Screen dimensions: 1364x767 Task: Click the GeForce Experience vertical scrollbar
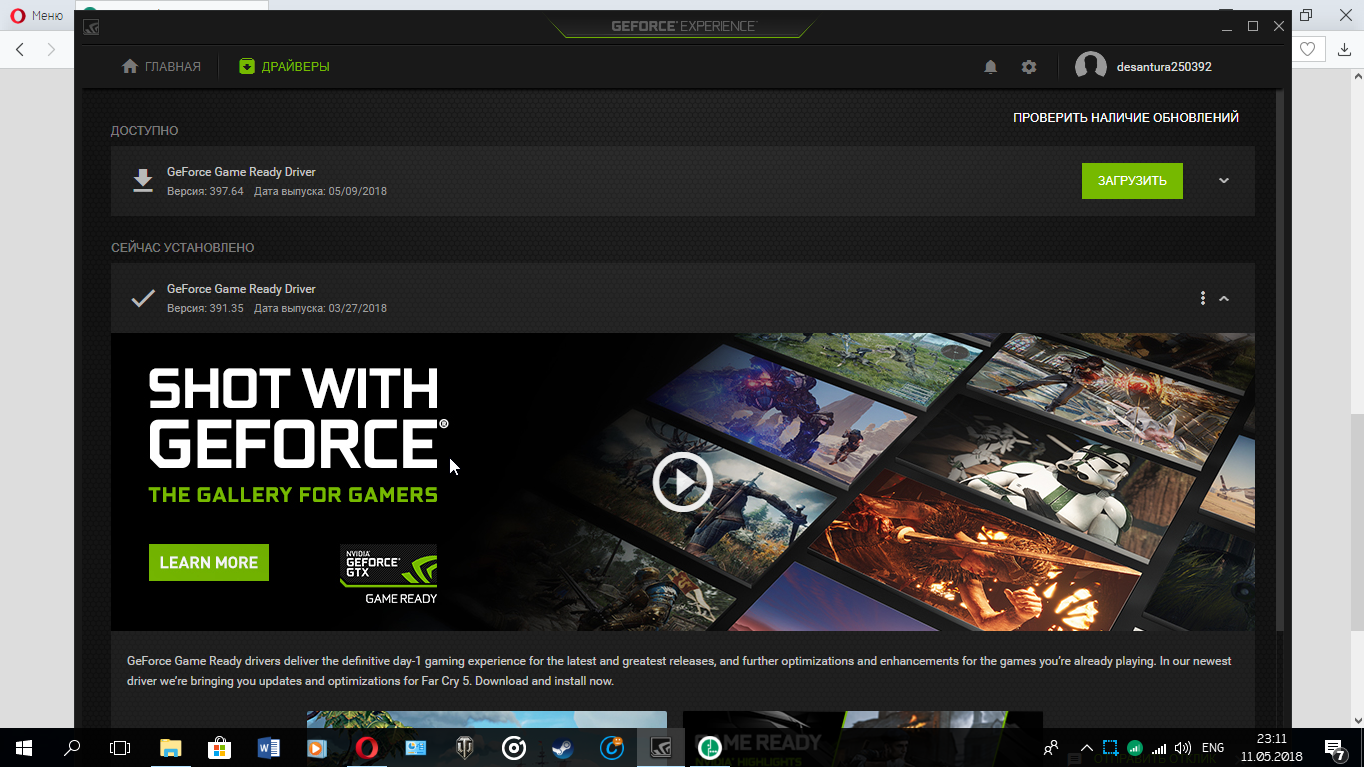[1280, 360]
